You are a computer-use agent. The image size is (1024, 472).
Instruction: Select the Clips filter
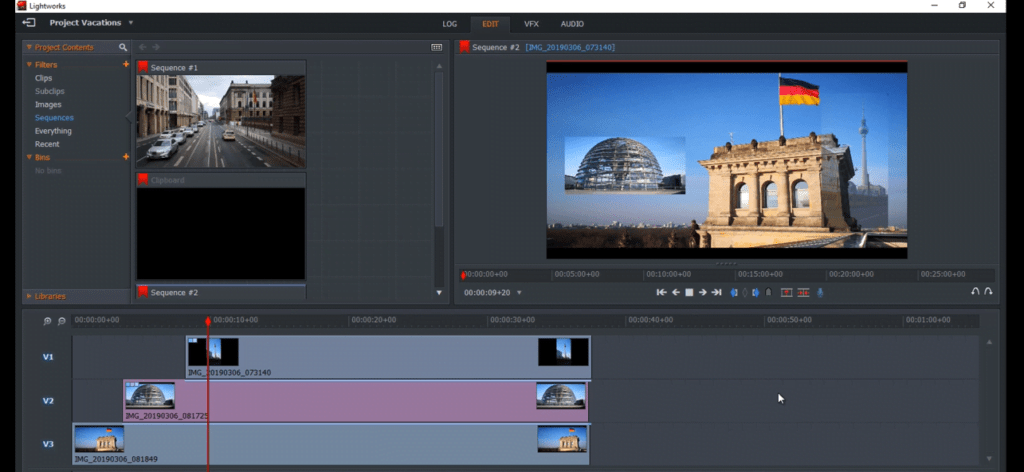pyautogui.click(x=44, y=78)
